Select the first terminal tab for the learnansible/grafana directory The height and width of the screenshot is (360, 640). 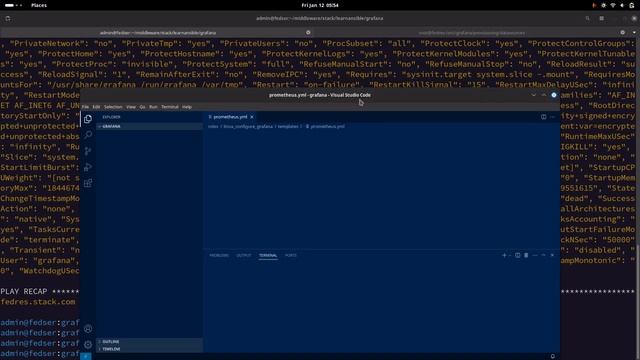pyautogui.click(x=158, y=33)
